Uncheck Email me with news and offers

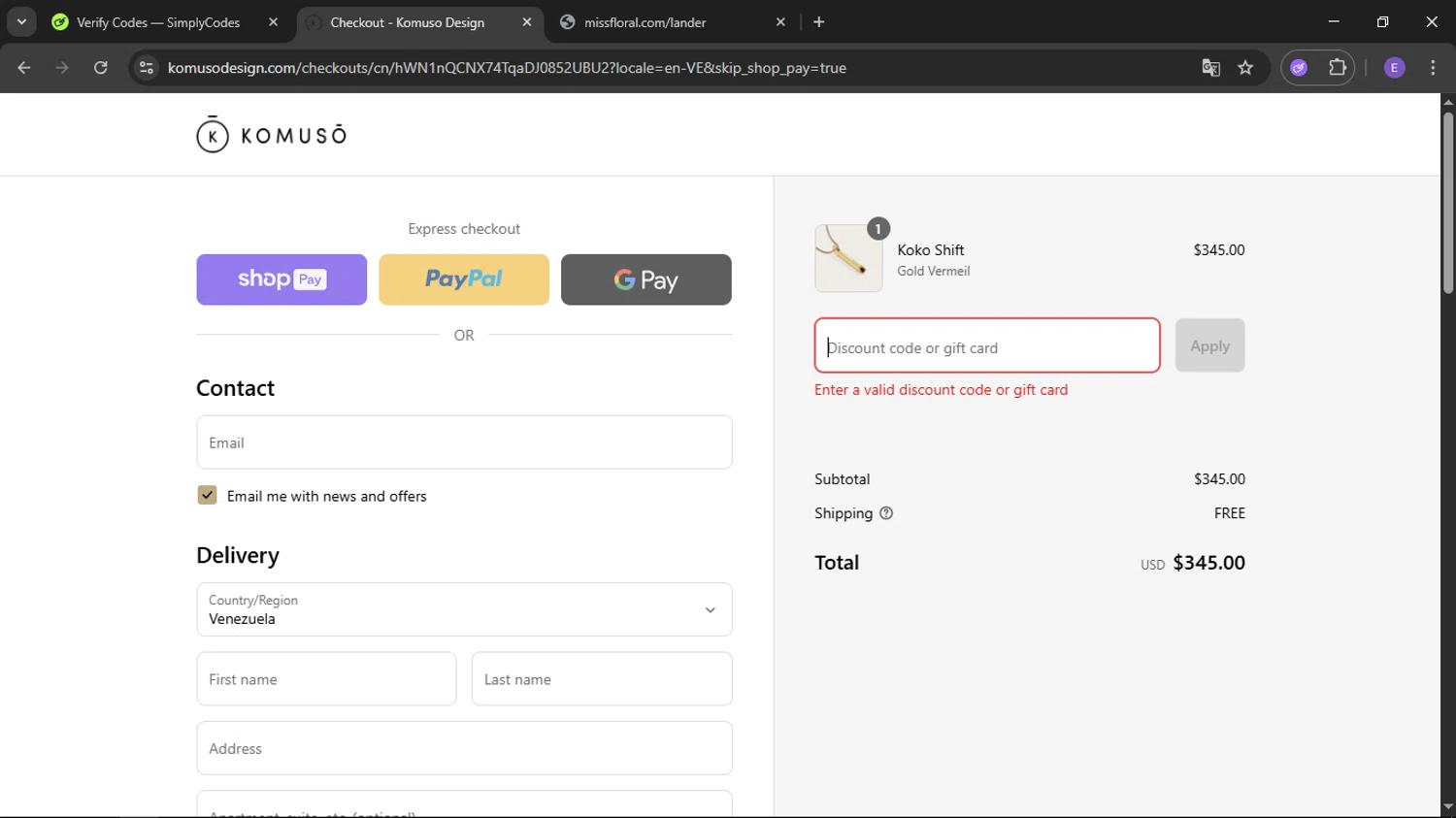pyautogui.click(x=208, y=496)
